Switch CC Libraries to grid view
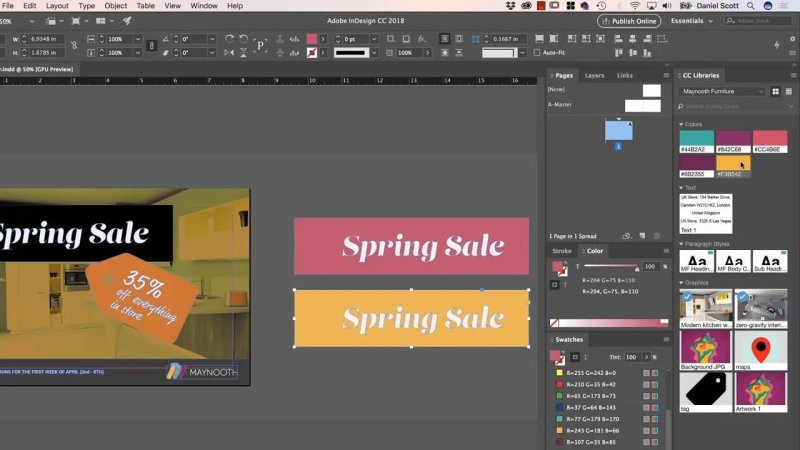 tap(776, 91)
